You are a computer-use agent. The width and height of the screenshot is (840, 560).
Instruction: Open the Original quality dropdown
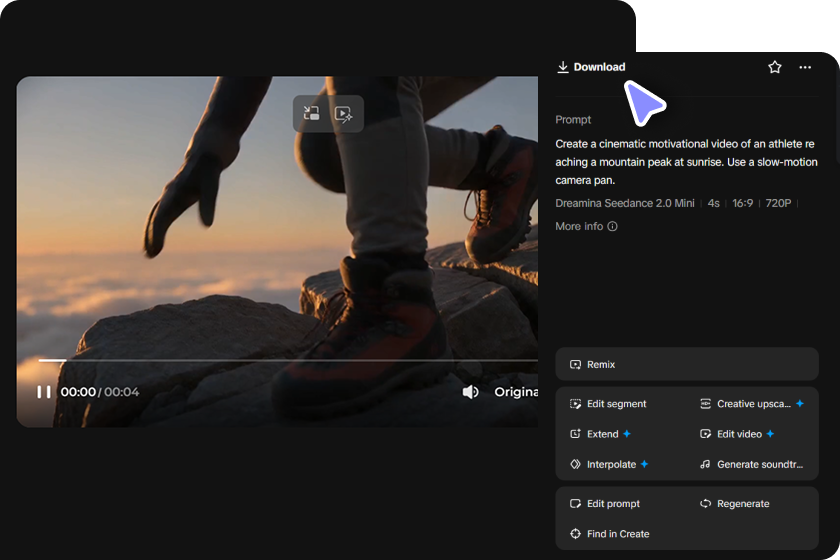point(516,392)
